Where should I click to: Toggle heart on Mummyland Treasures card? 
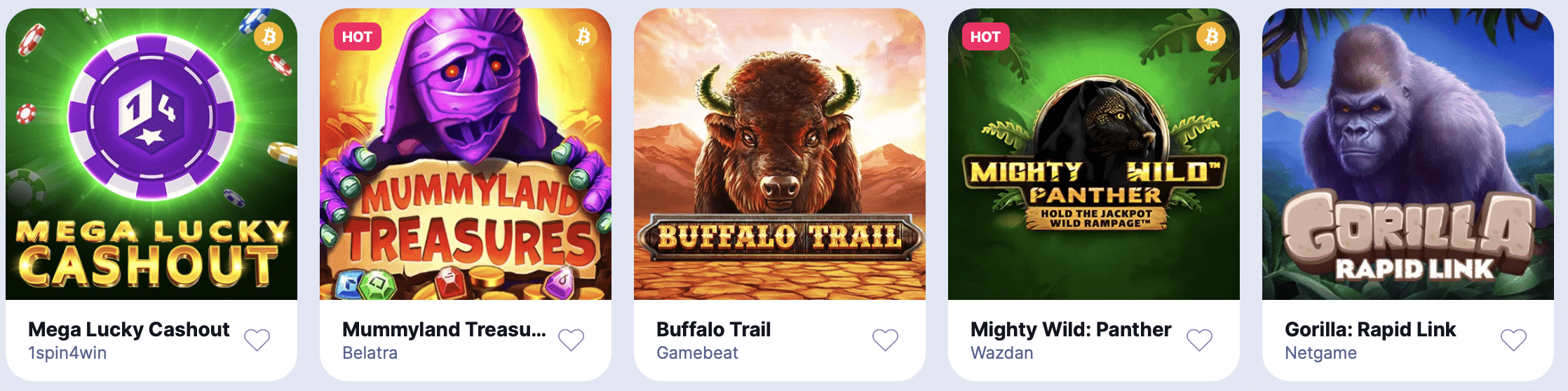(x=571, y=340)
